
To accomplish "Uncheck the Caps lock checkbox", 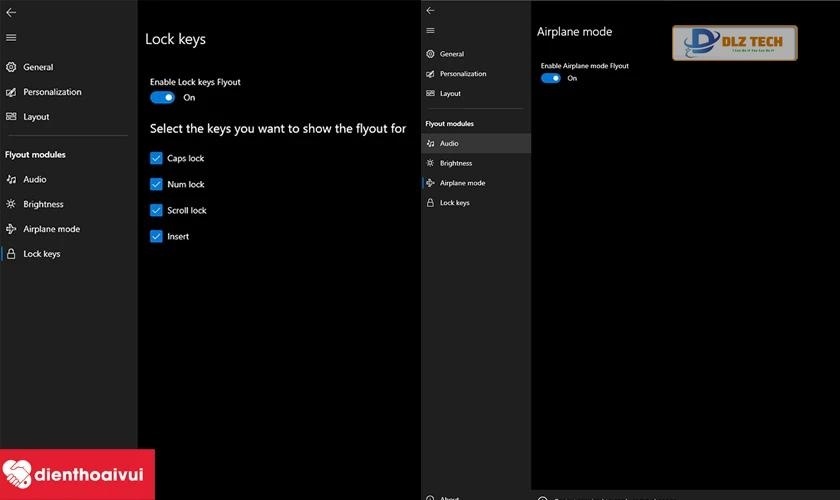I will (156, 158).
